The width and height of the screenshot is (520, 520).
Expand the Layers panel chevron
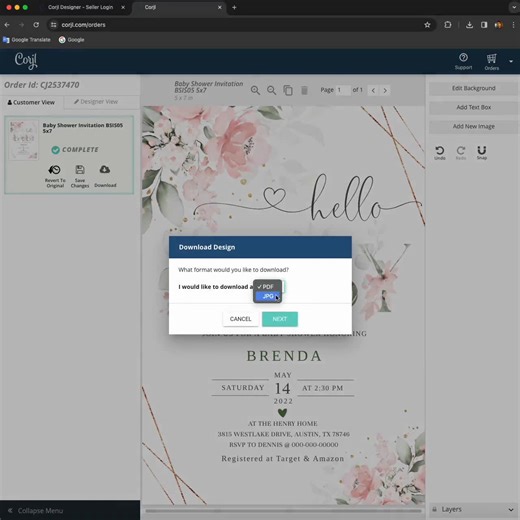click(511, 509)
